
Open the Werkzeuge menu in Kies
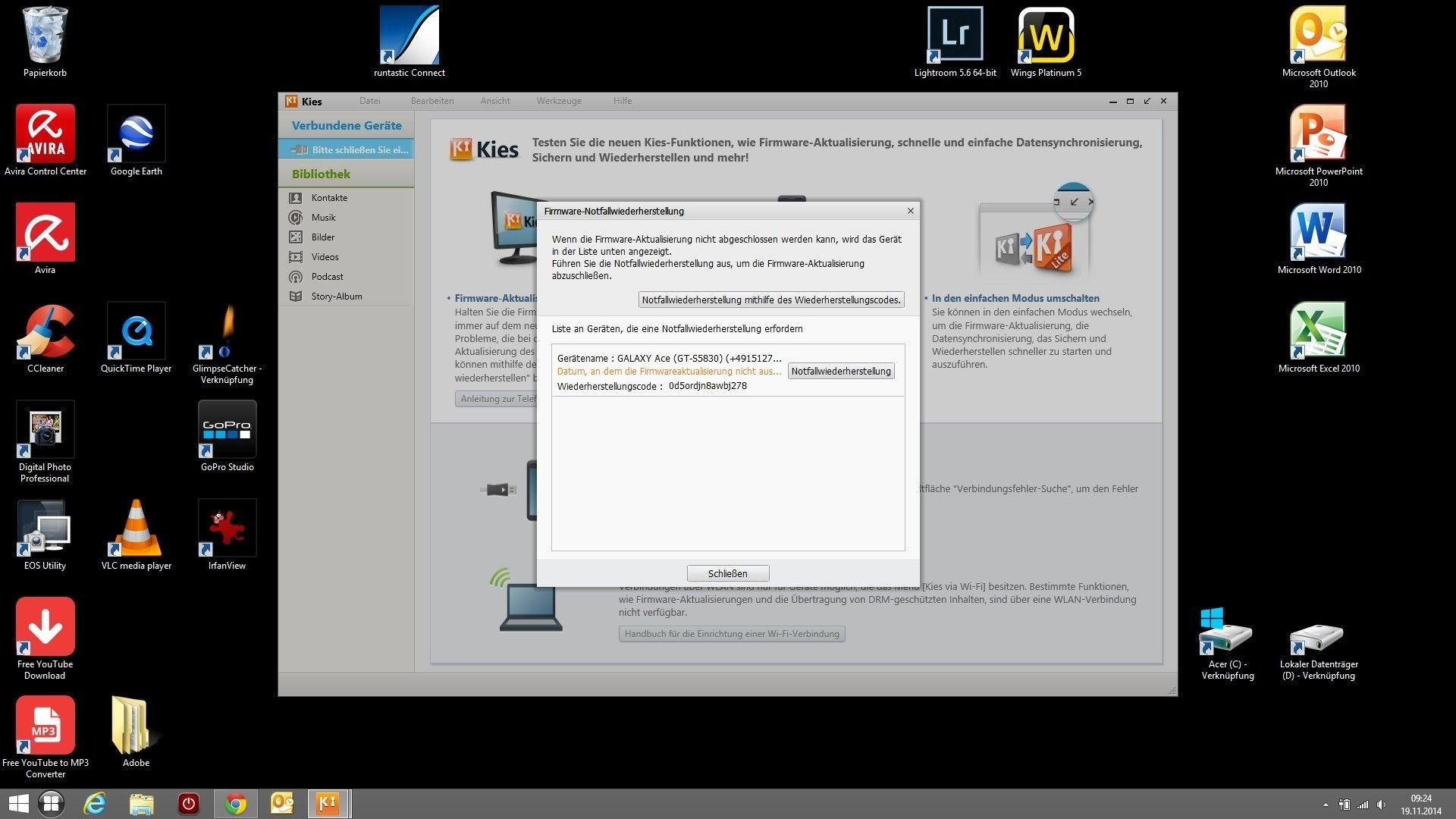click(x=559, y=101)
